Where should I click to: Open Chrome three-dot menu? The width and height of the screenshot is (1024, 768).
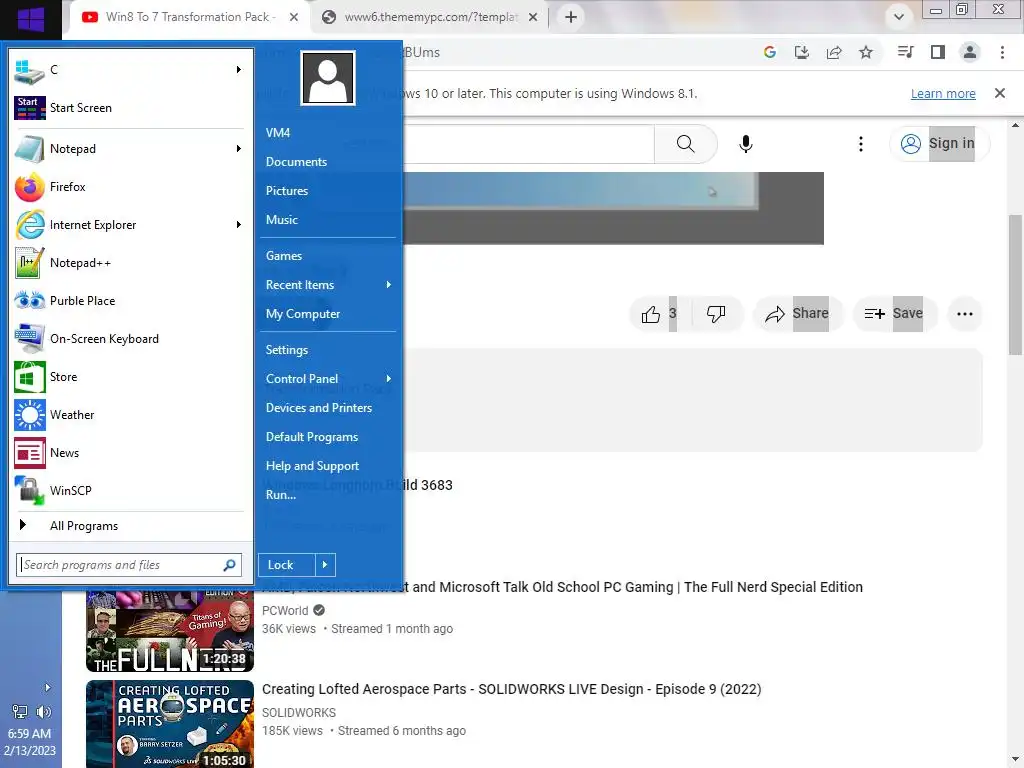tap(1002, 52)
